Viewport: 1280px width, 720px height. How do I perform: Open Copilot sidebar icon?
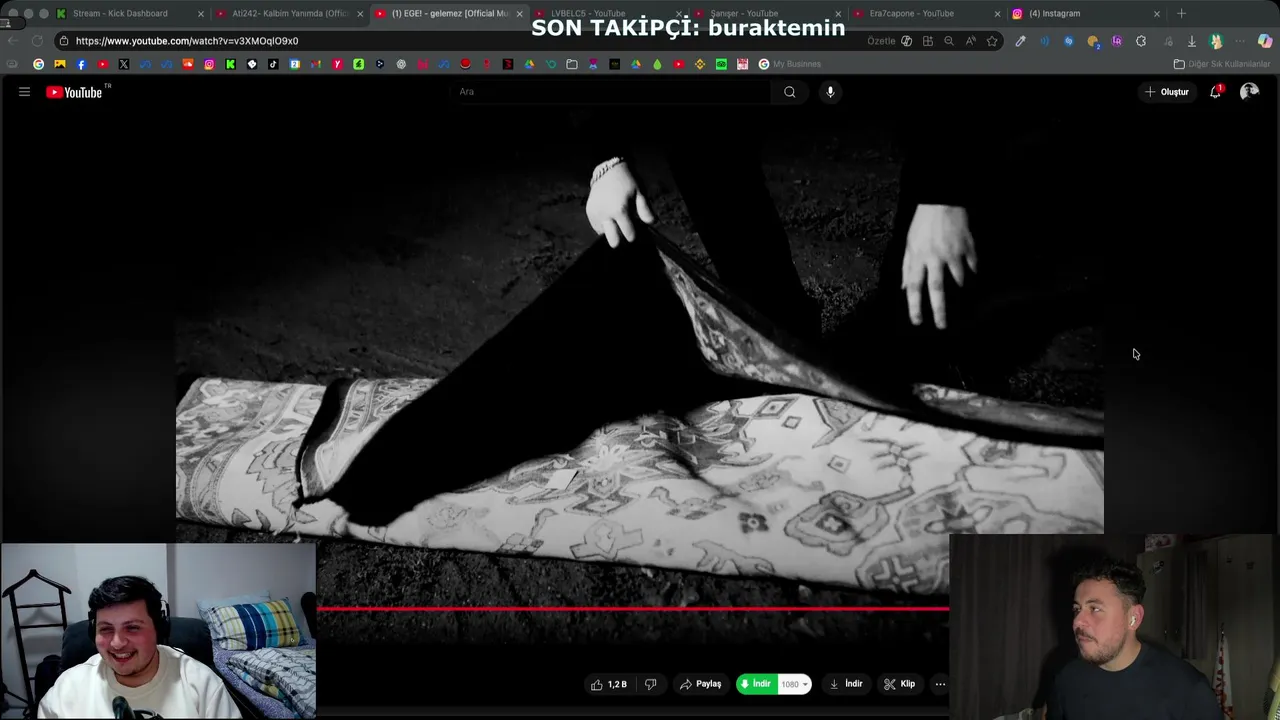[x=1265, y=41]
